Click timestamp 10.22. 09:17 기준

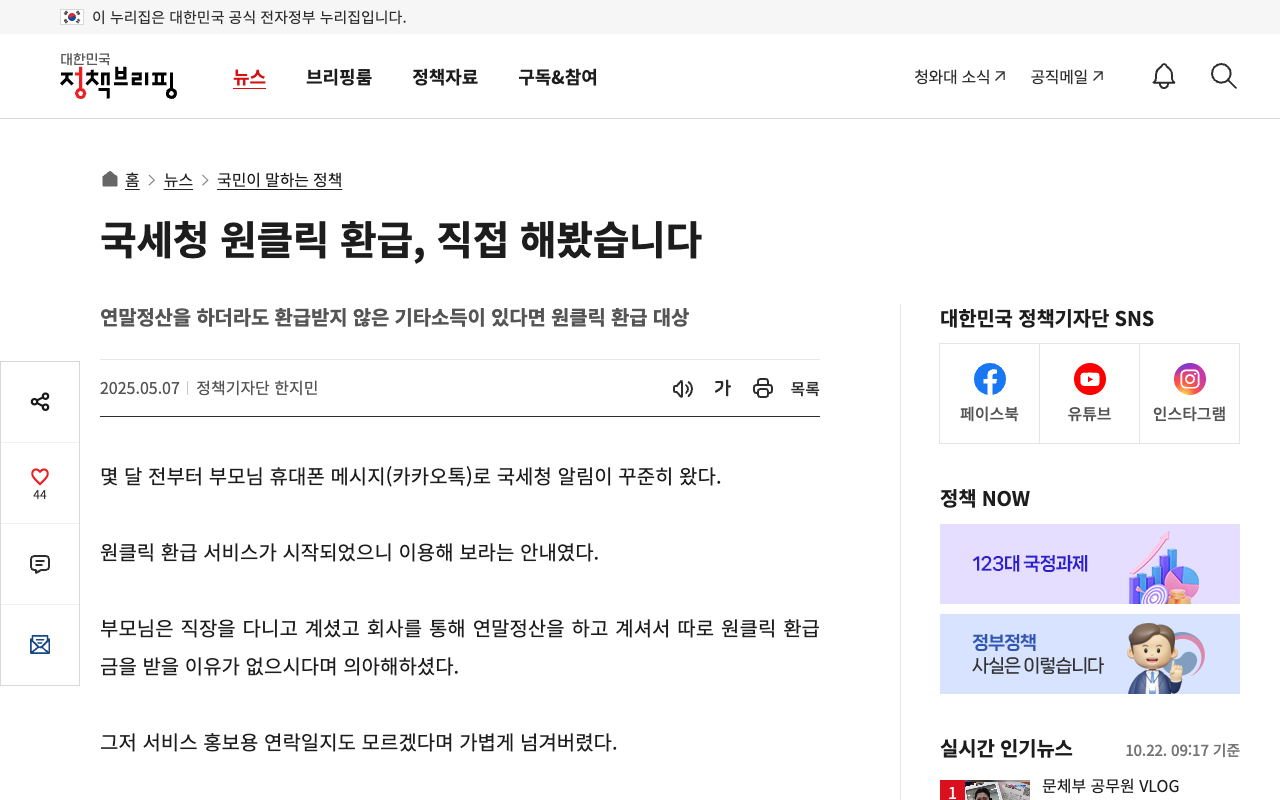point(1182,750)
